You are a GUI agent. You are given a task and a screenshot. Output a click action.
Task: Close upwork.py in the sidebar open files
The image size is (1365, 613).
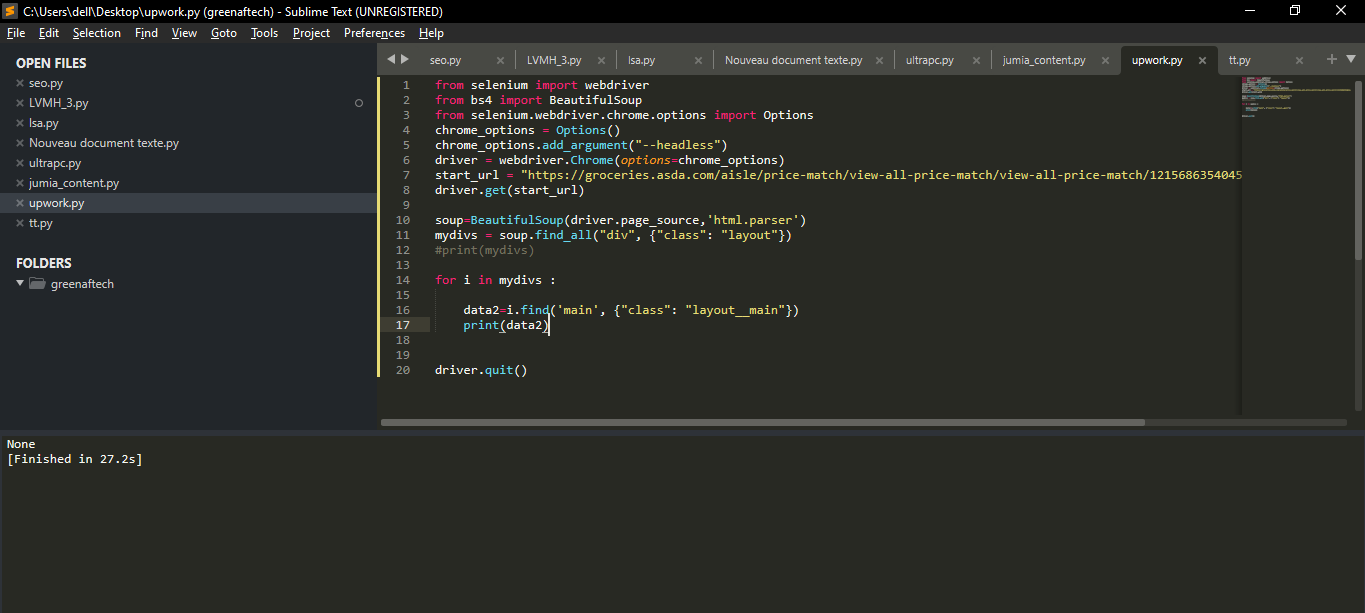point(20,203)
